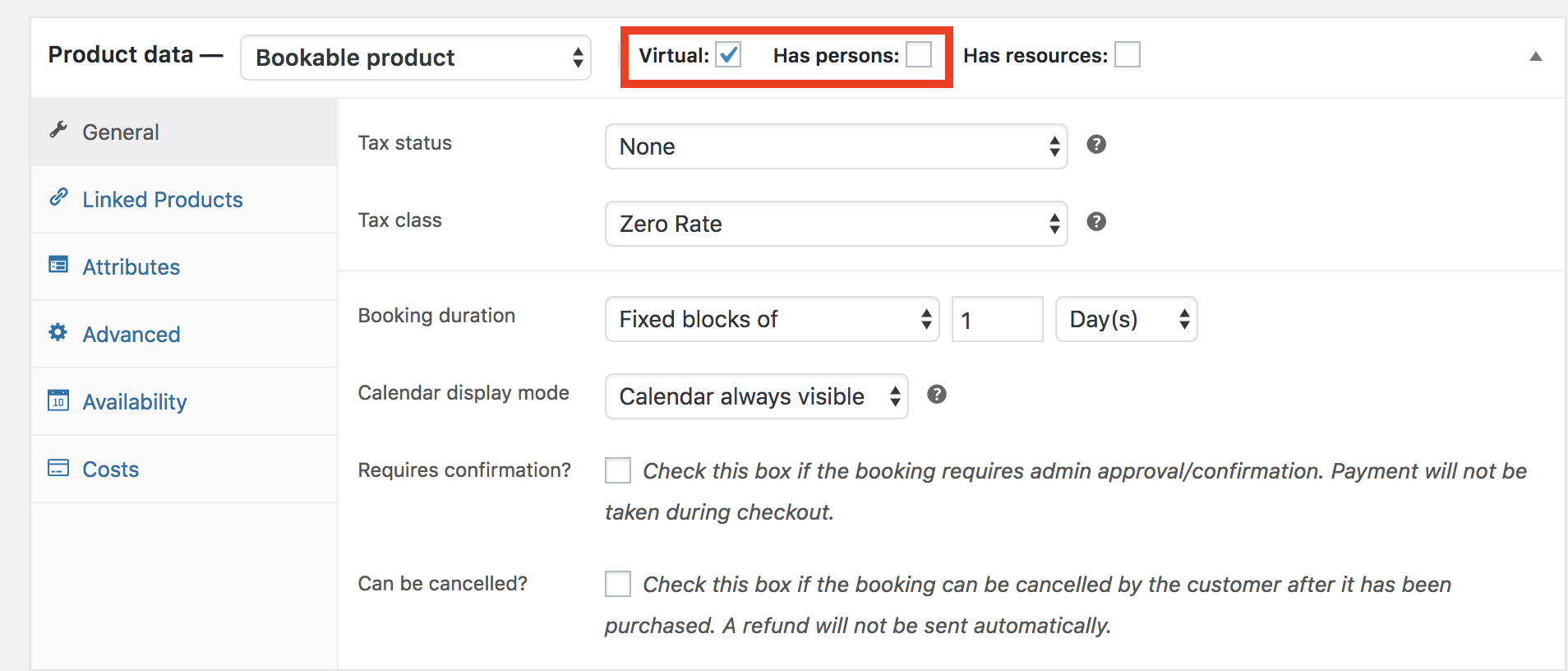The width and height of the screenshot is (1568, 671).
Task: Click the help icon next to Tax class
Action: 1095,222
